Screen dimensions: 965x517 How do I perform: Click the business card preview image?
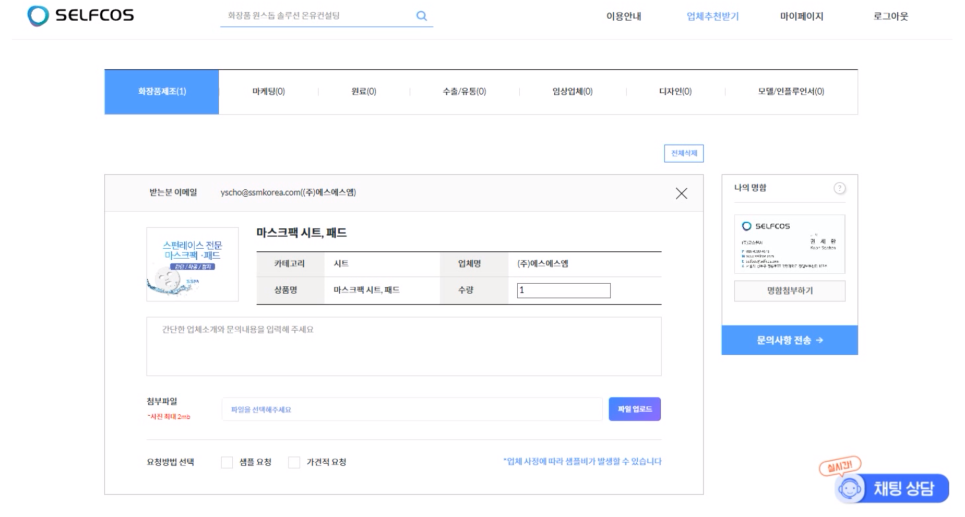[789, 244]
